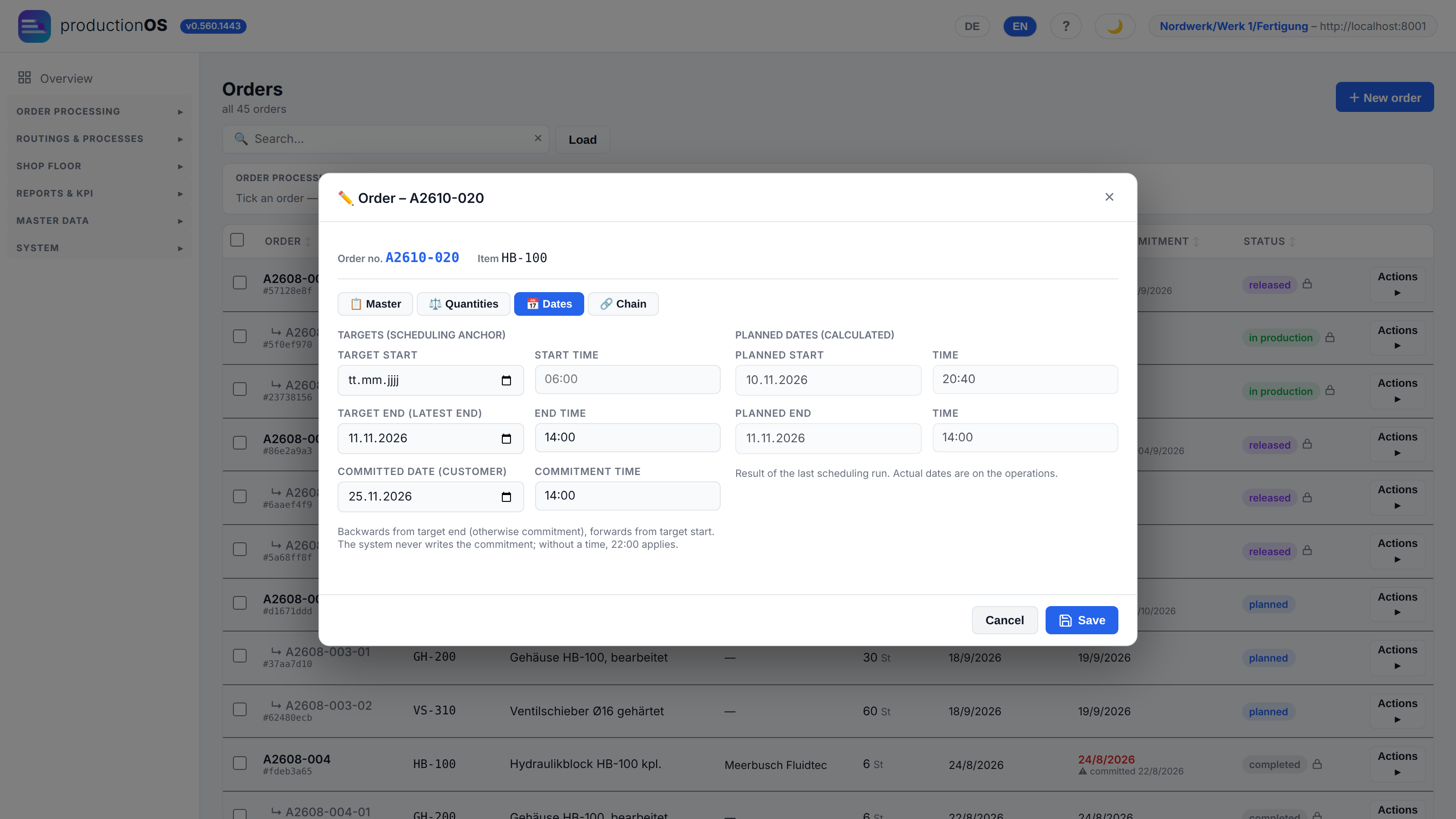Tick checkbox for order #d1671ddd

point(240,603)
